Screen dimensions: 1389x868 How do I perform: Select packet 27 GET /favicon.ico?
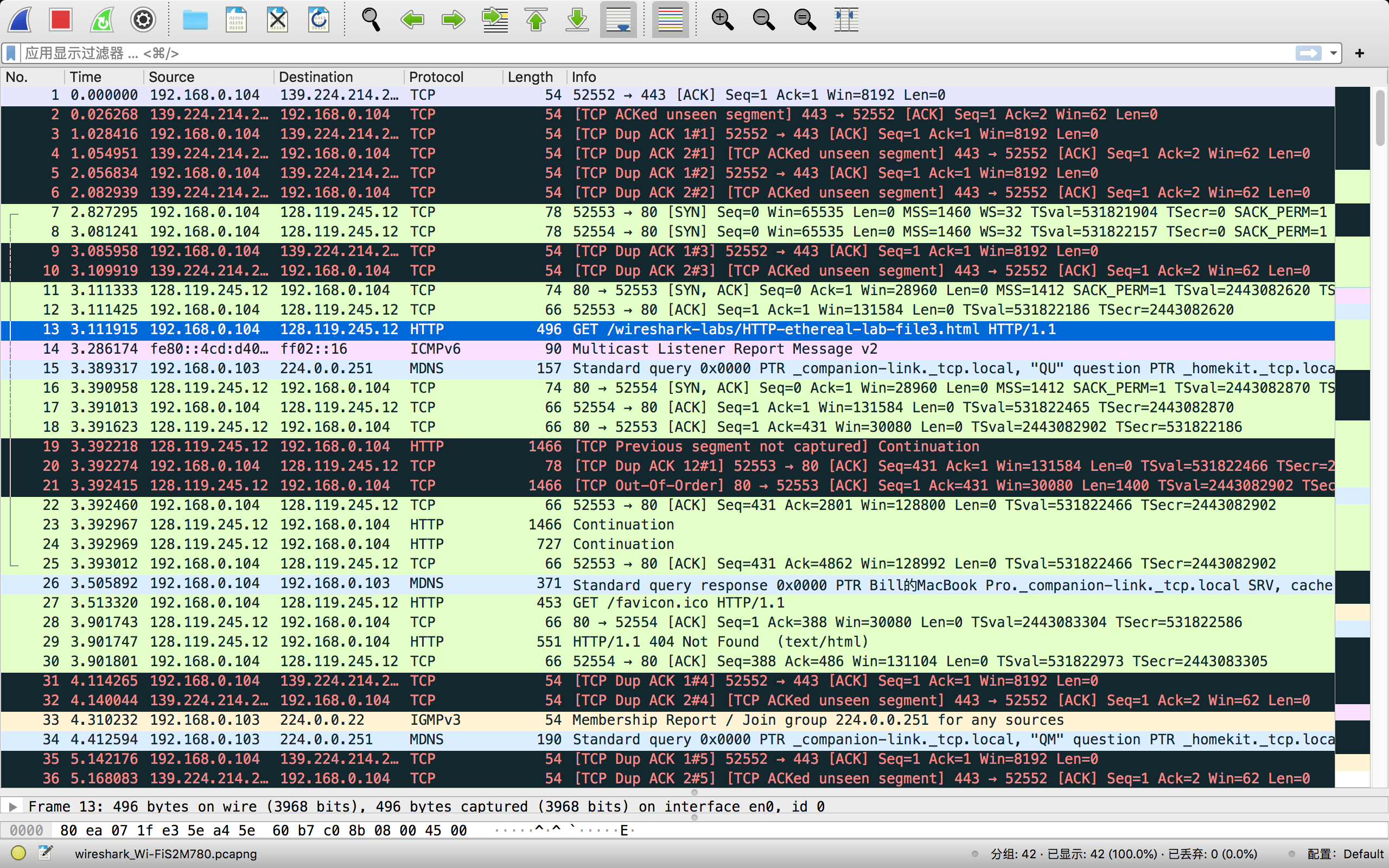[667, 603]
